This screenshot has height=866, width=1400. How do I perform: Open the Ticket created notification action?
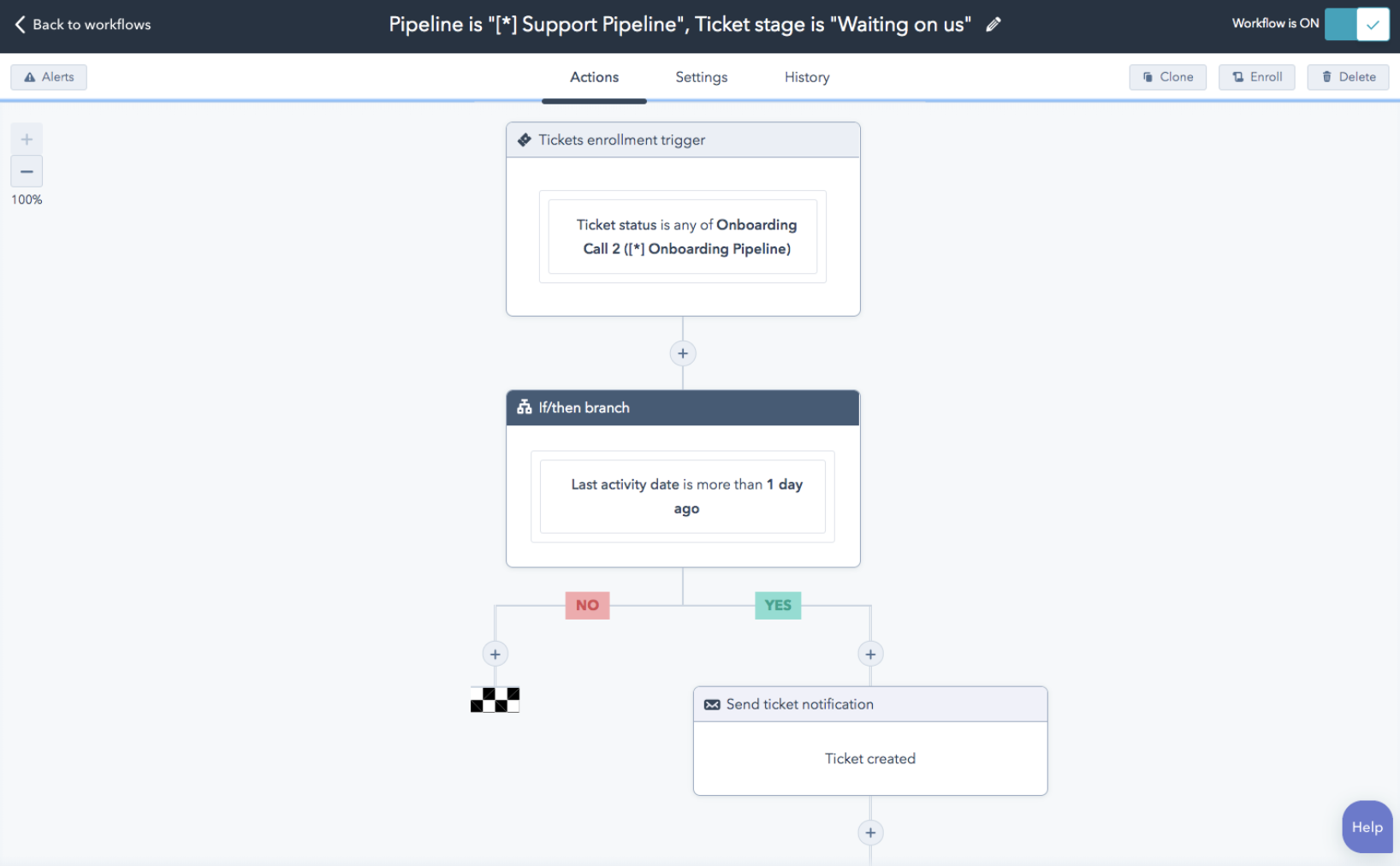pos(869,758)
